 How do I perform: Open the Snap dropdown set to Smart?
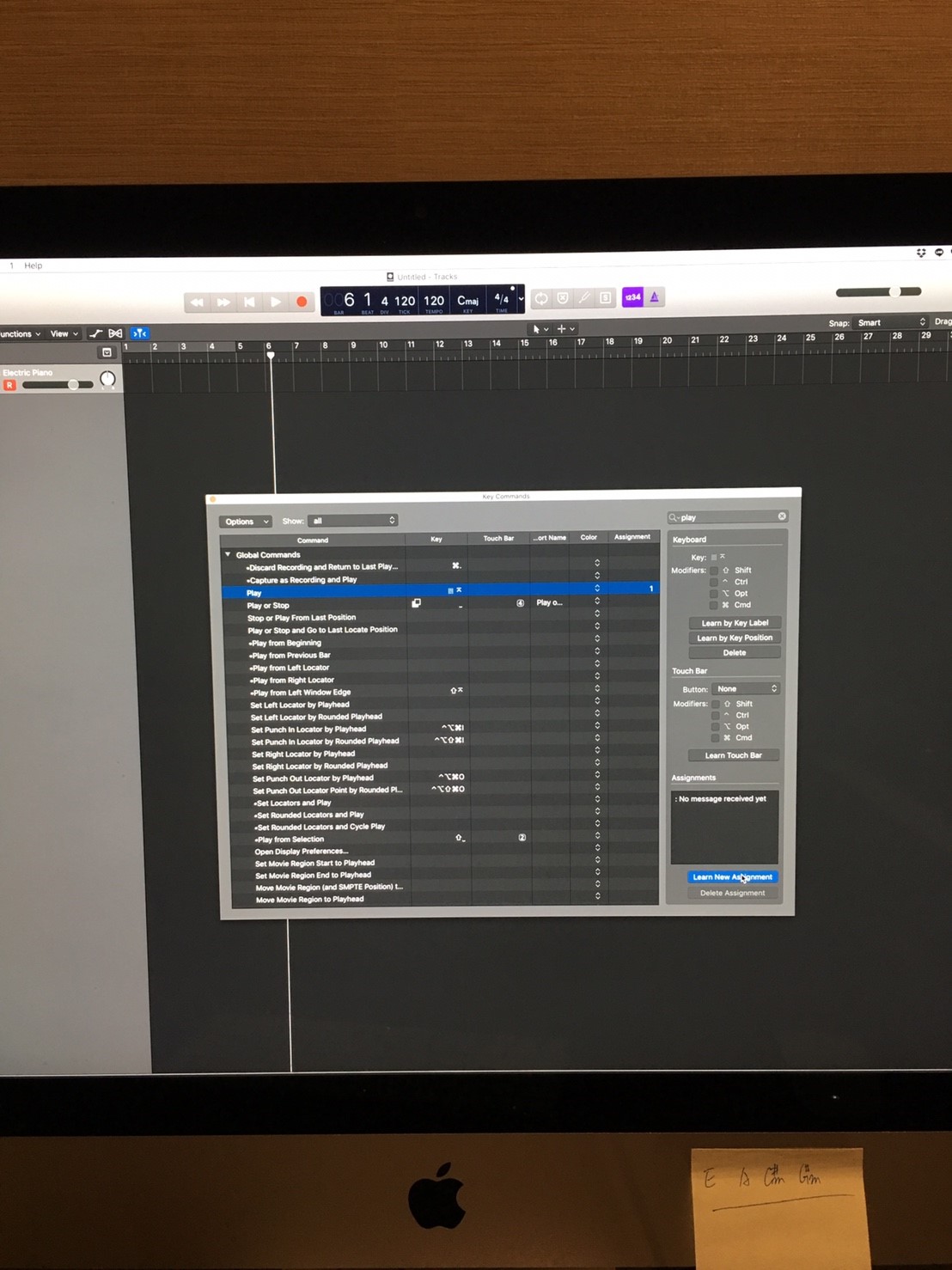pos(890,323)
